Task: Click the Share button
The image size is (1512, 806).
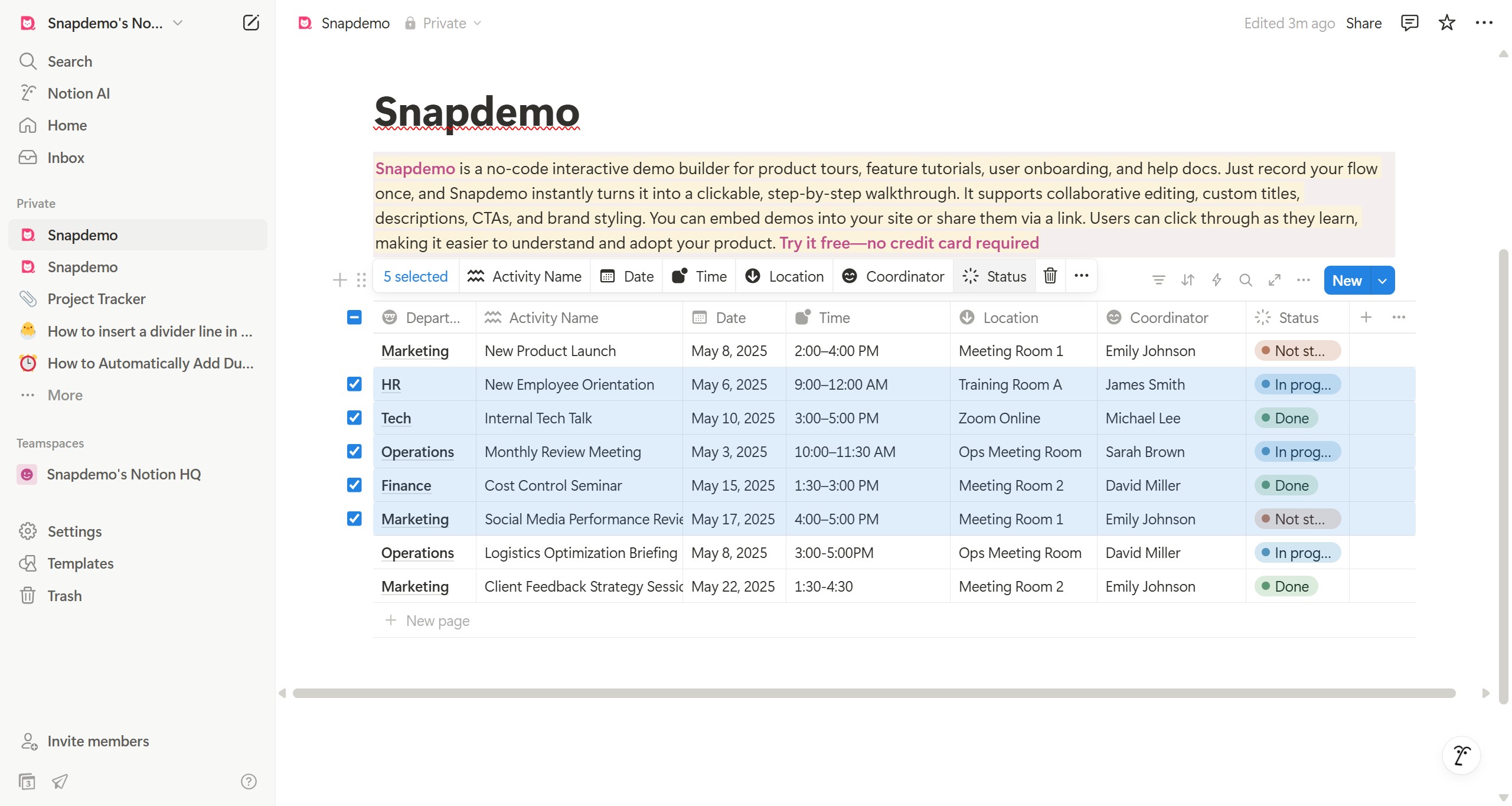Action: [x=1363, y=23]
